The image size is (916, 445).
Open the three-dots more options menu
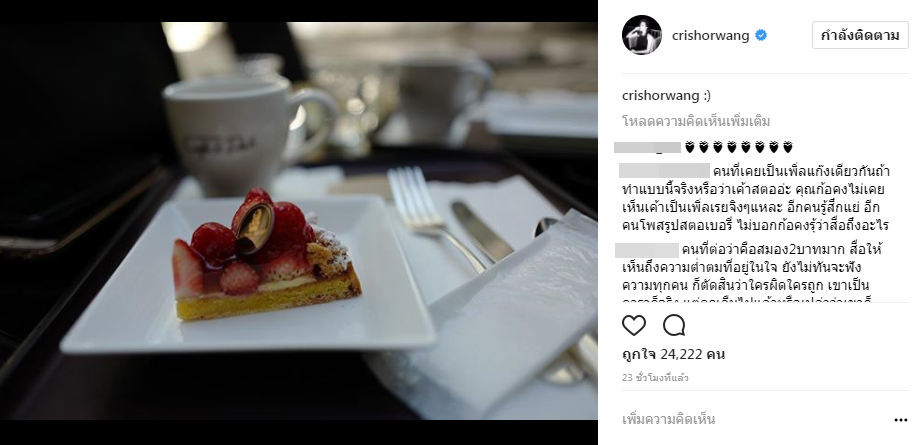click(x=900, y=420)
